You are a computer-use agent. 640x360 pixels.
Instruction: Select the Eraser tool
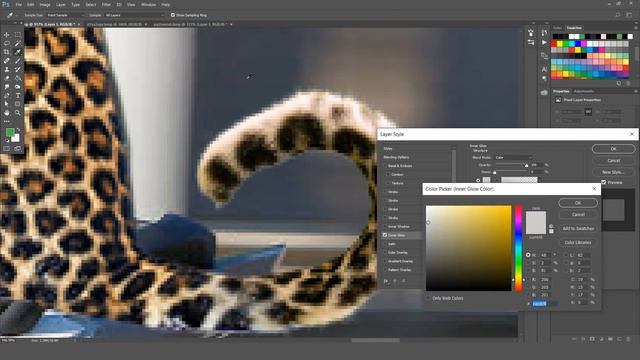pyautogui.click(x=7, y=78)
